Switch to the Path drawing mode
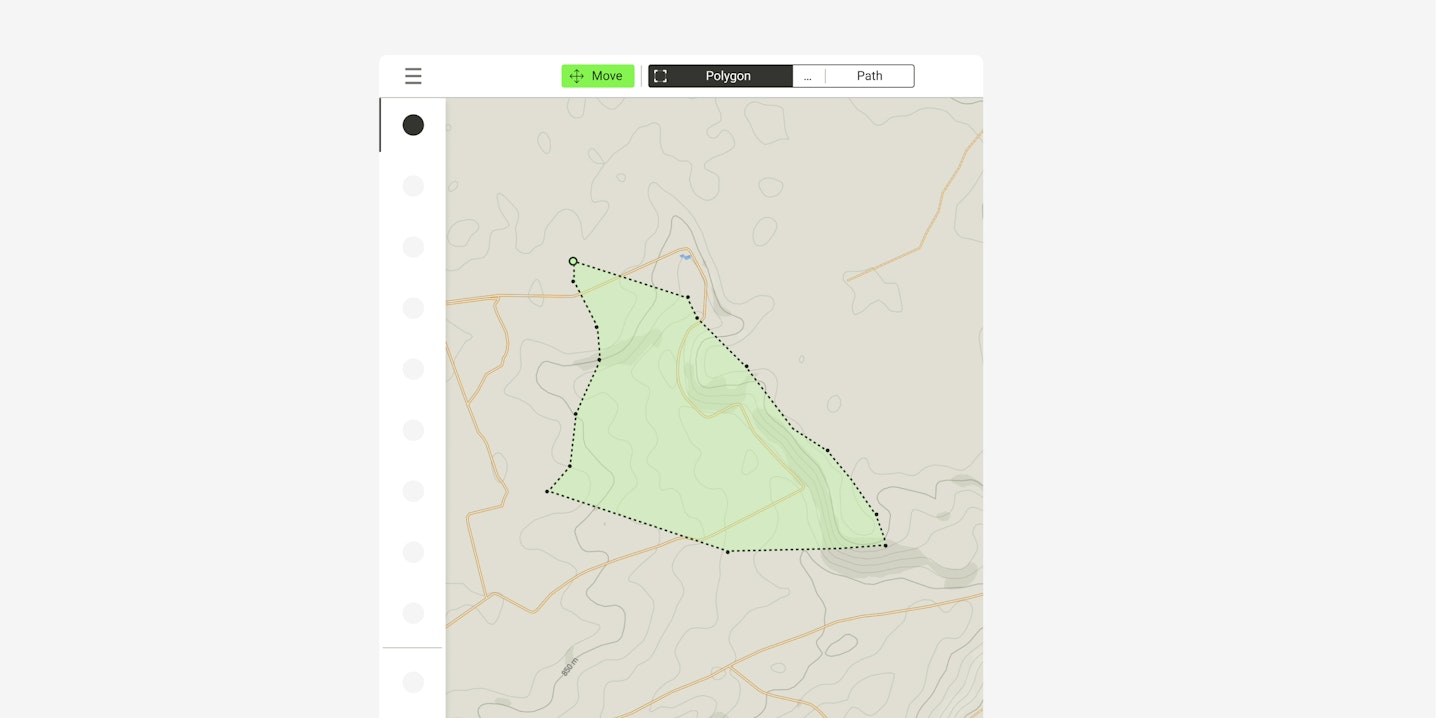This screenshot has height=718, width=1436. pyautogui.click(x=869, y=76)
